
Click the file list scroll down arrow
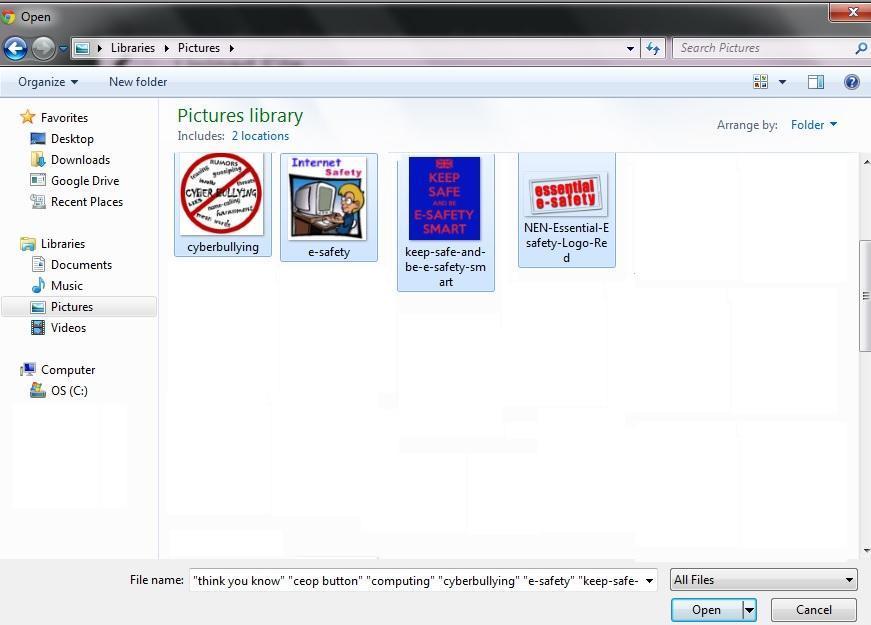click(x=866, y=551)
